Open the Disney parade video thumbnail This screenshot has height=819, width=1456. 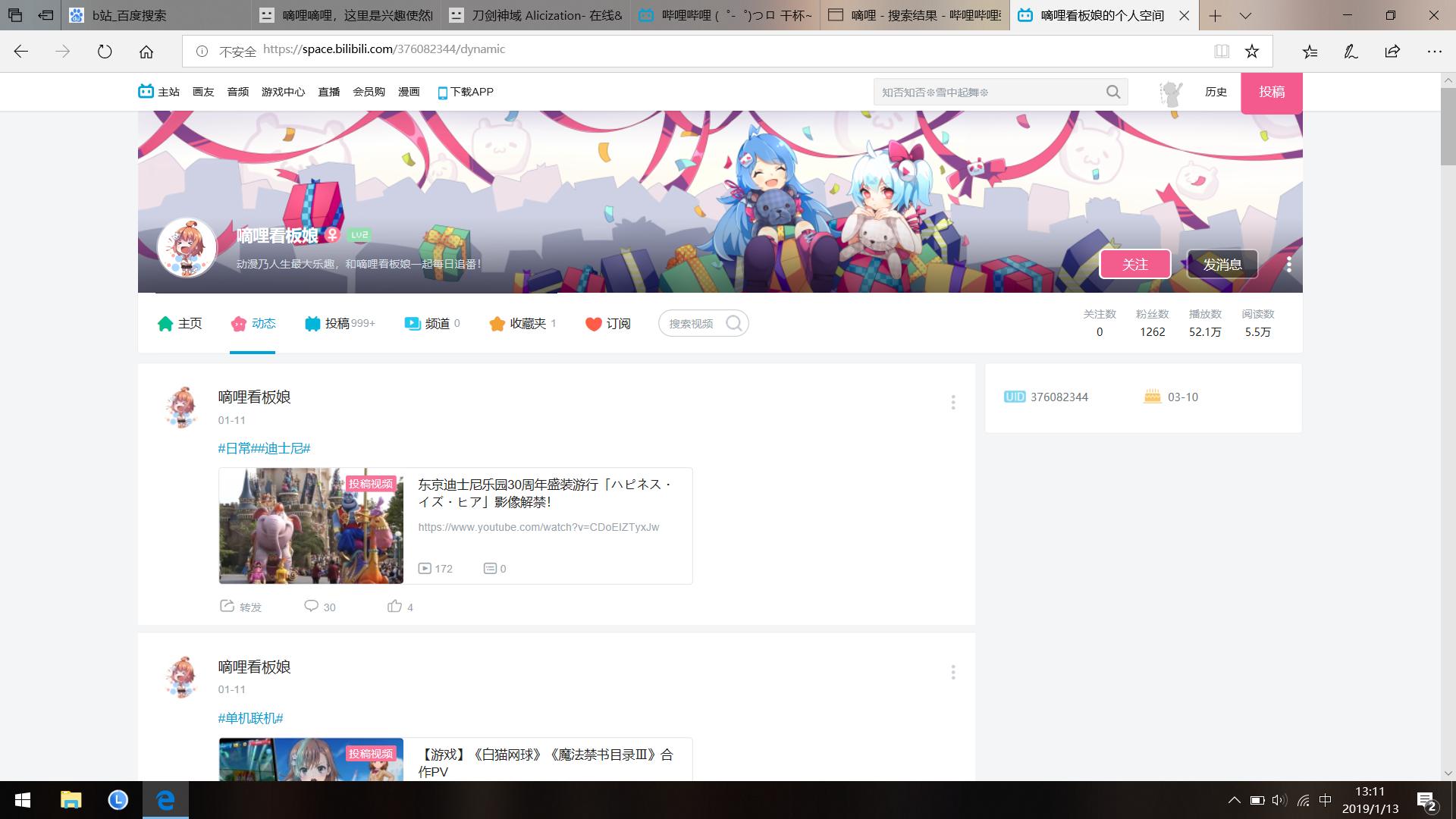311,526
